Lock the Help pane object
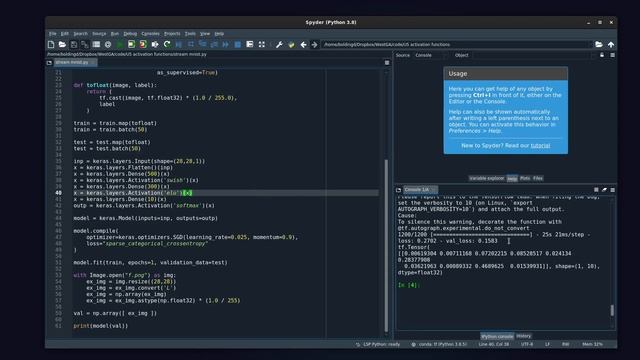 602,55
